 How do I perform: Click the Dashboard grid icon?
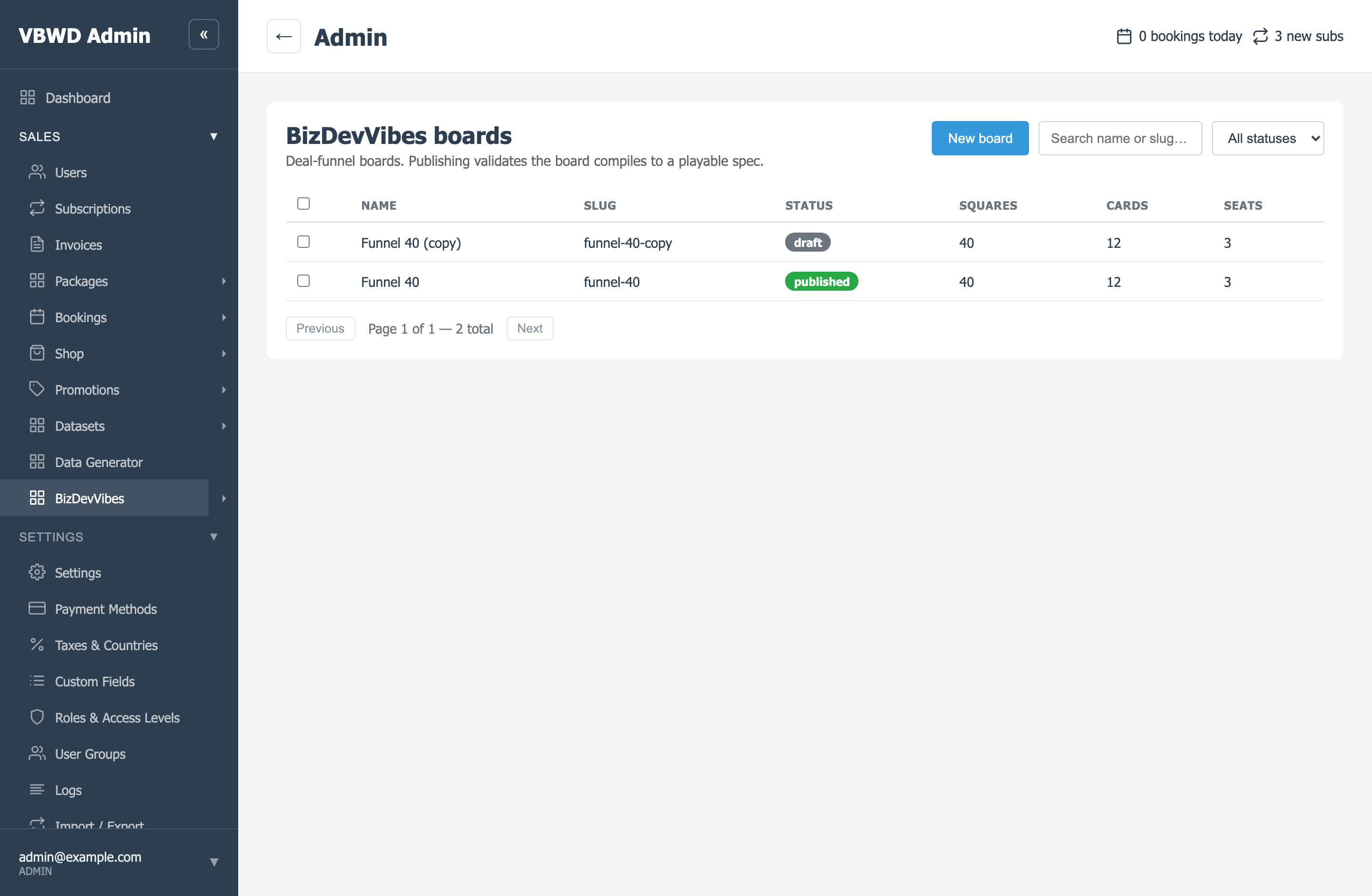point(28,97)
